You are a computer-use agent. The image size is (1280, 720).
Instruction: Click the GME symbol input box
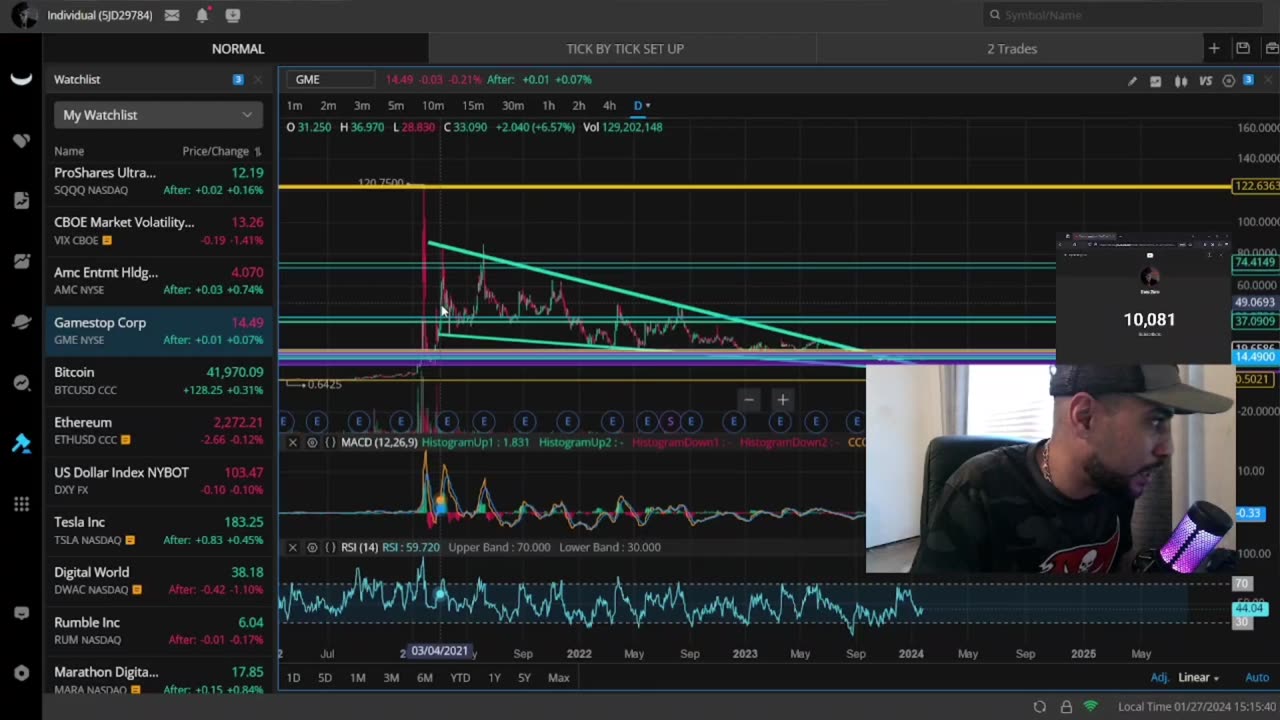tap(330, 79)
